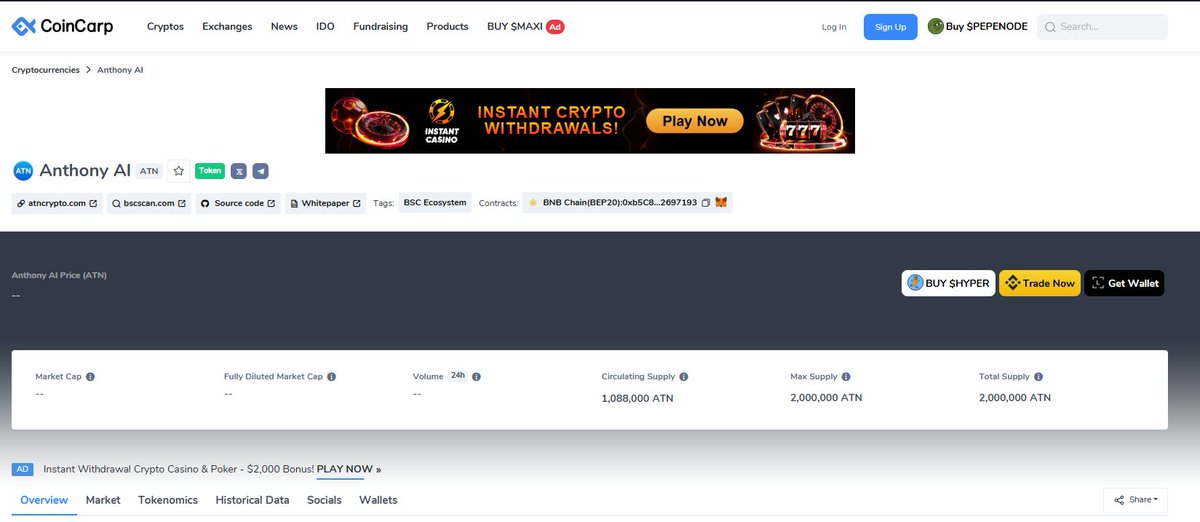The width and height of the screenshot is (1200, 522).
Task: Copy the contract address icon
Action: [x=706, y=203]
